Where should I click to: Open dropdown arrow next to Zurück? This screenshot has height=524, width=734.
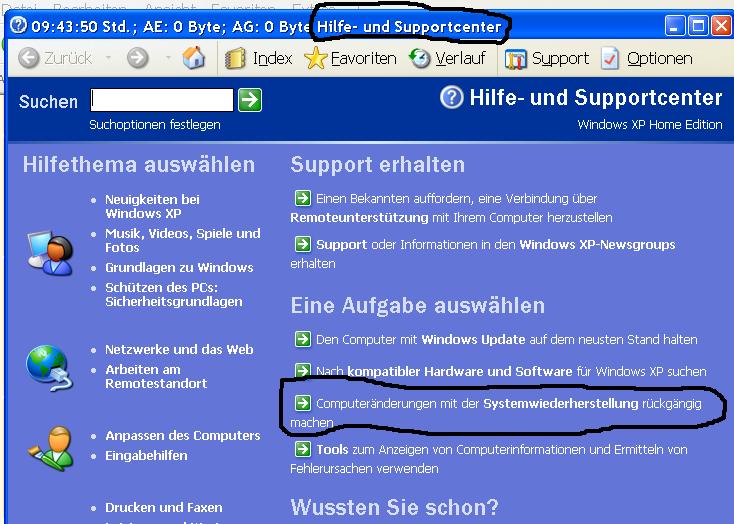pos(108,58)
